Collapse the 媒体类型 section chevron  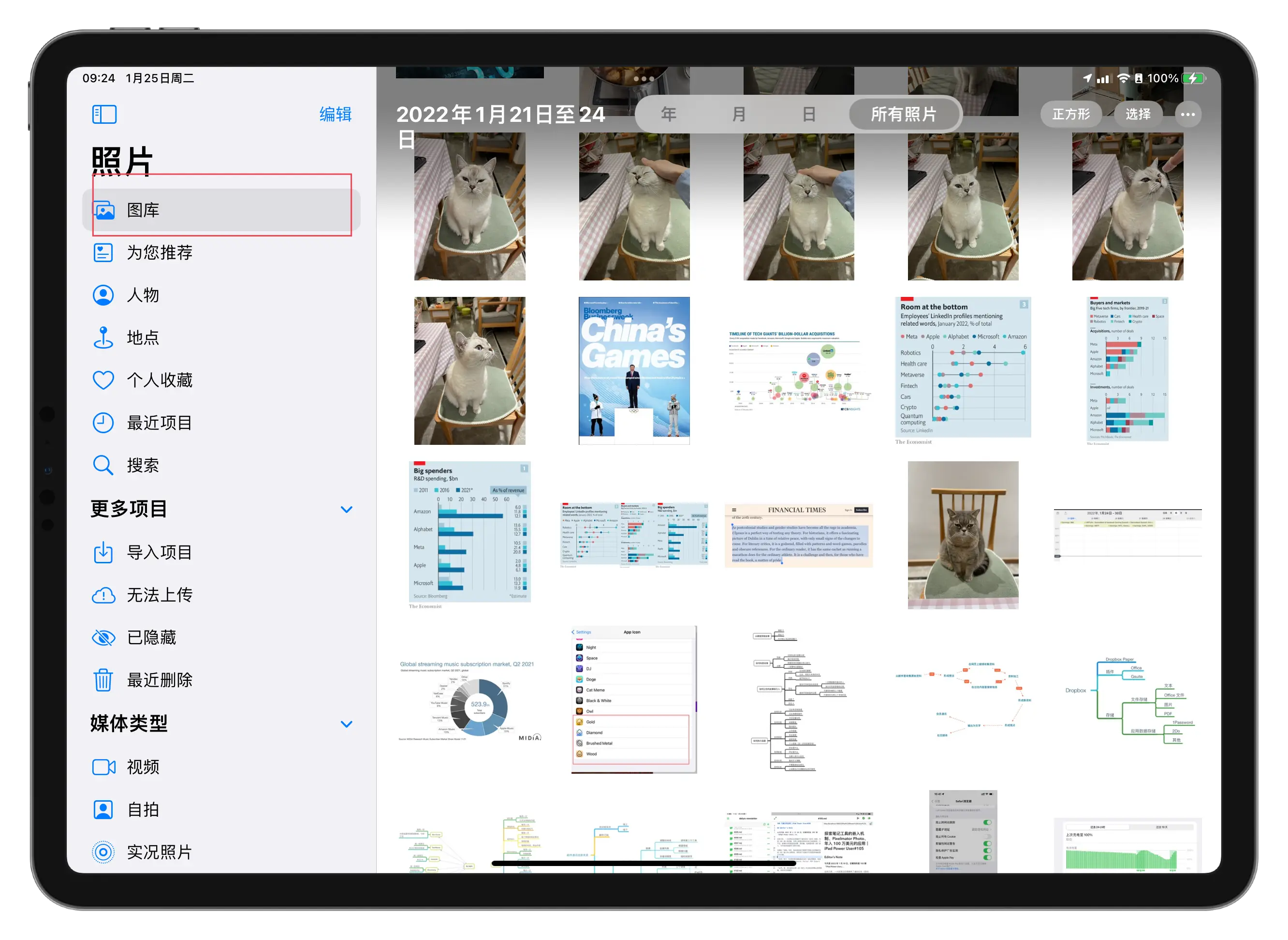[347, 724]
